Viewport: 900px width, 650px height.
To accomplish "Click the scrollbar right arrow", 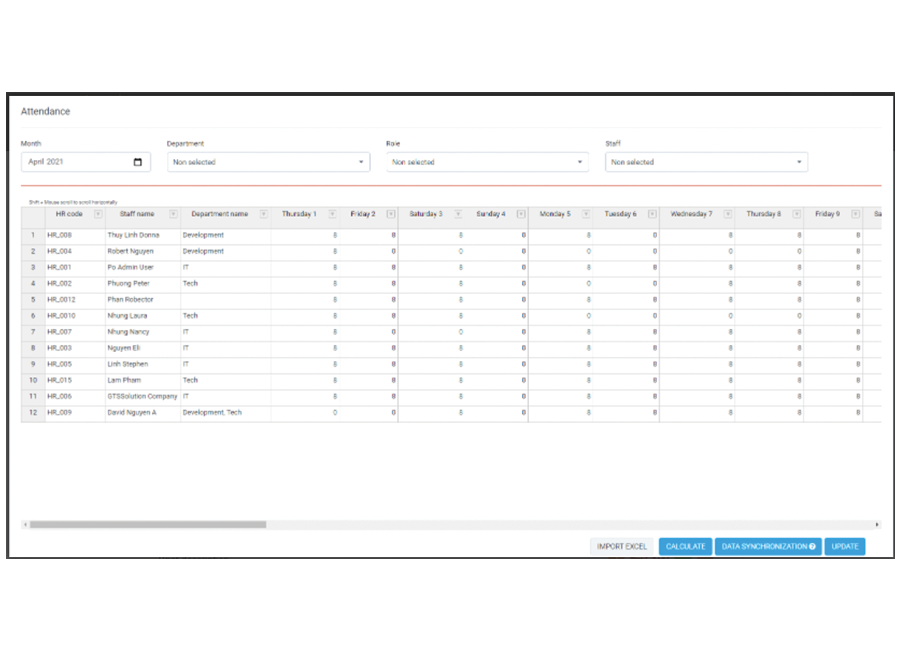I will click(877, 524).
